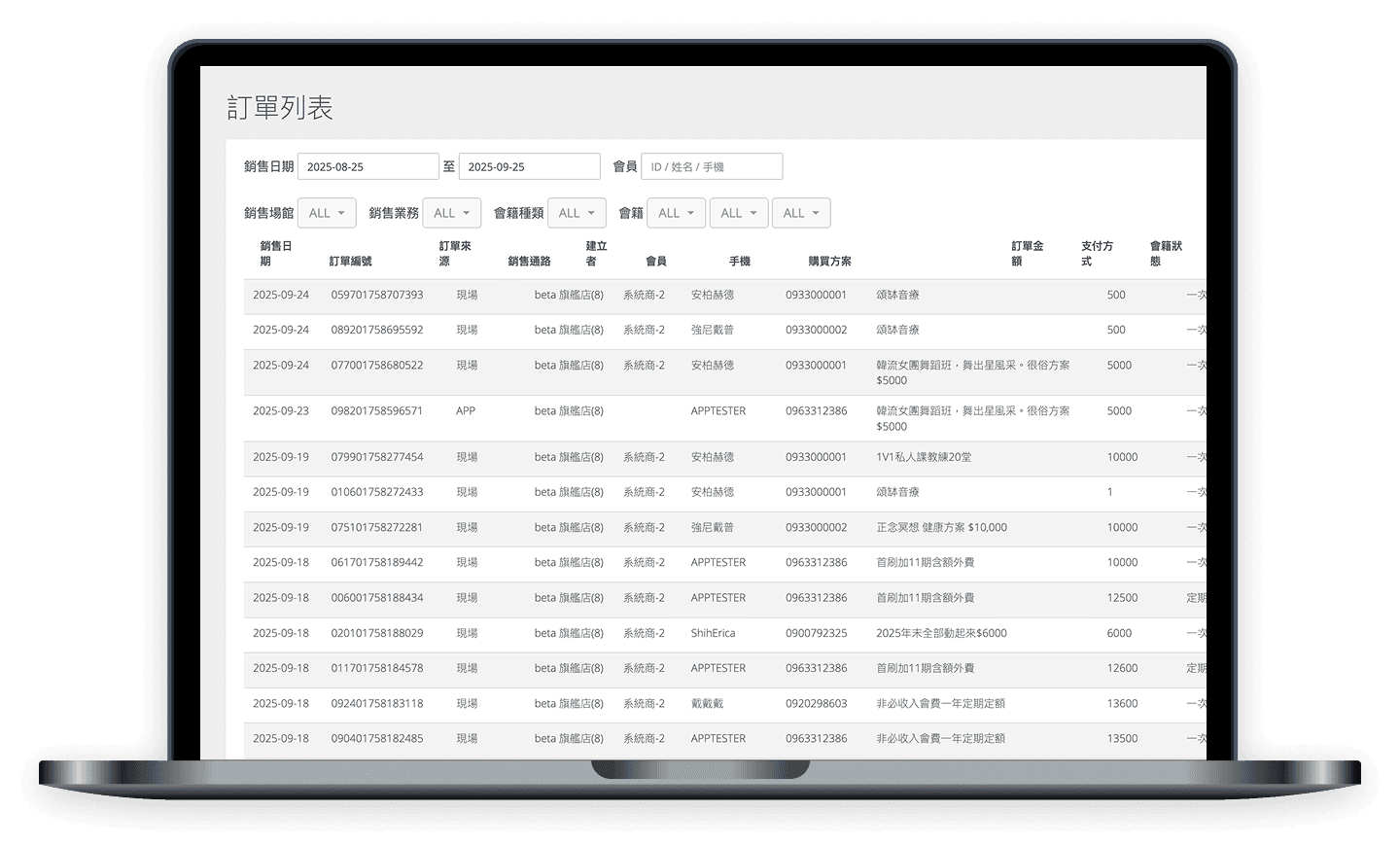The image size is (1400, 847).
Task: Click the 訂單金額 column header
Action: click(1028, 253)
